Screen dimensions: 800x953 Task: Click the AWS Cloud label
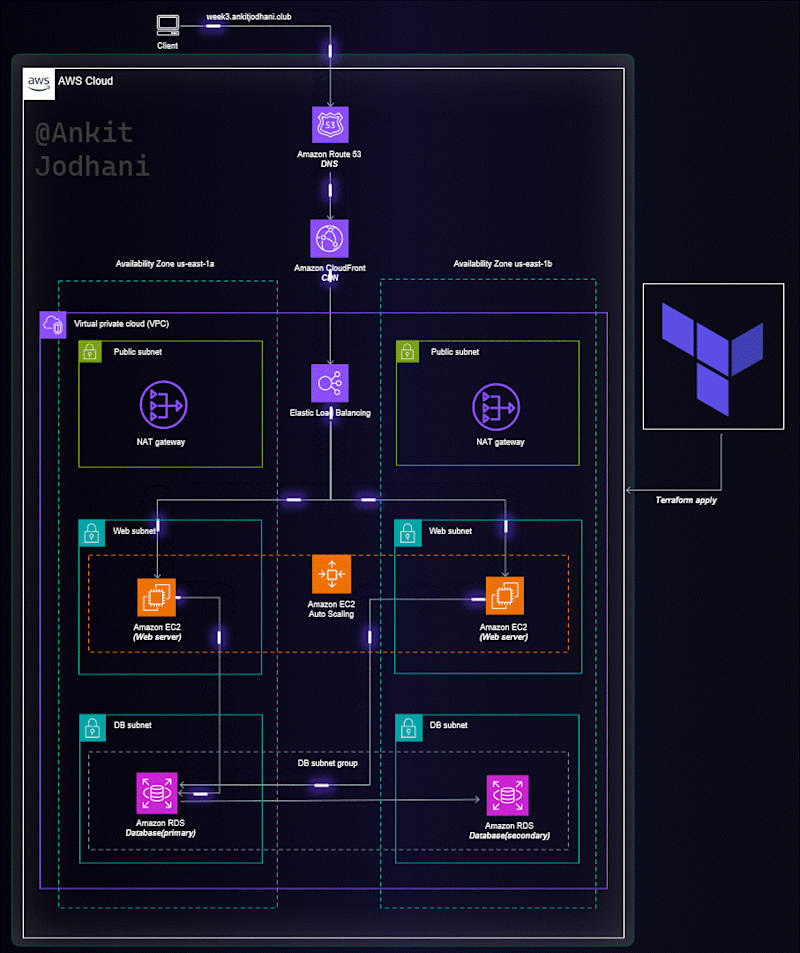[x=86, y=81]
